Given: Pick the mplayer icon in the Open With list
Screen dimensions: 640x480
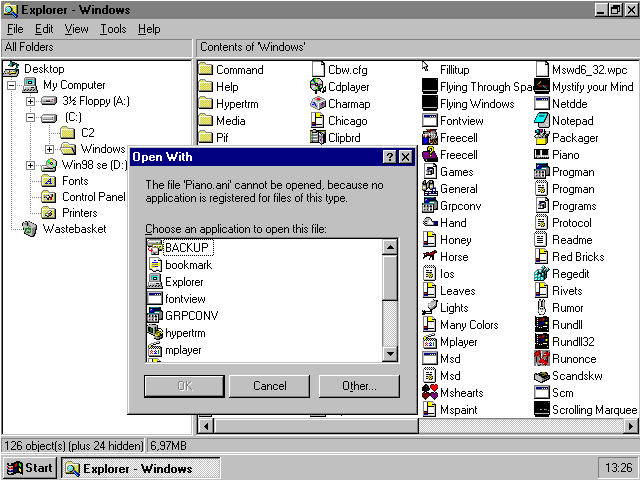Looking at the screenshot, I should [155, 350].
